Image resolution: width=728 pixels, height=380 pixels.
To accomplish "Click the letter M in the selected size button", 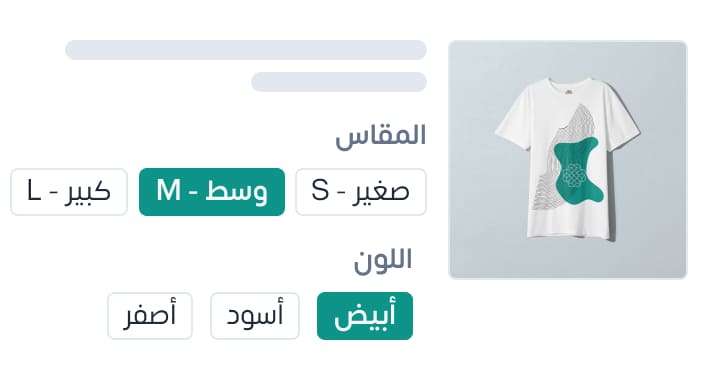I will click(x=168, y=190).
